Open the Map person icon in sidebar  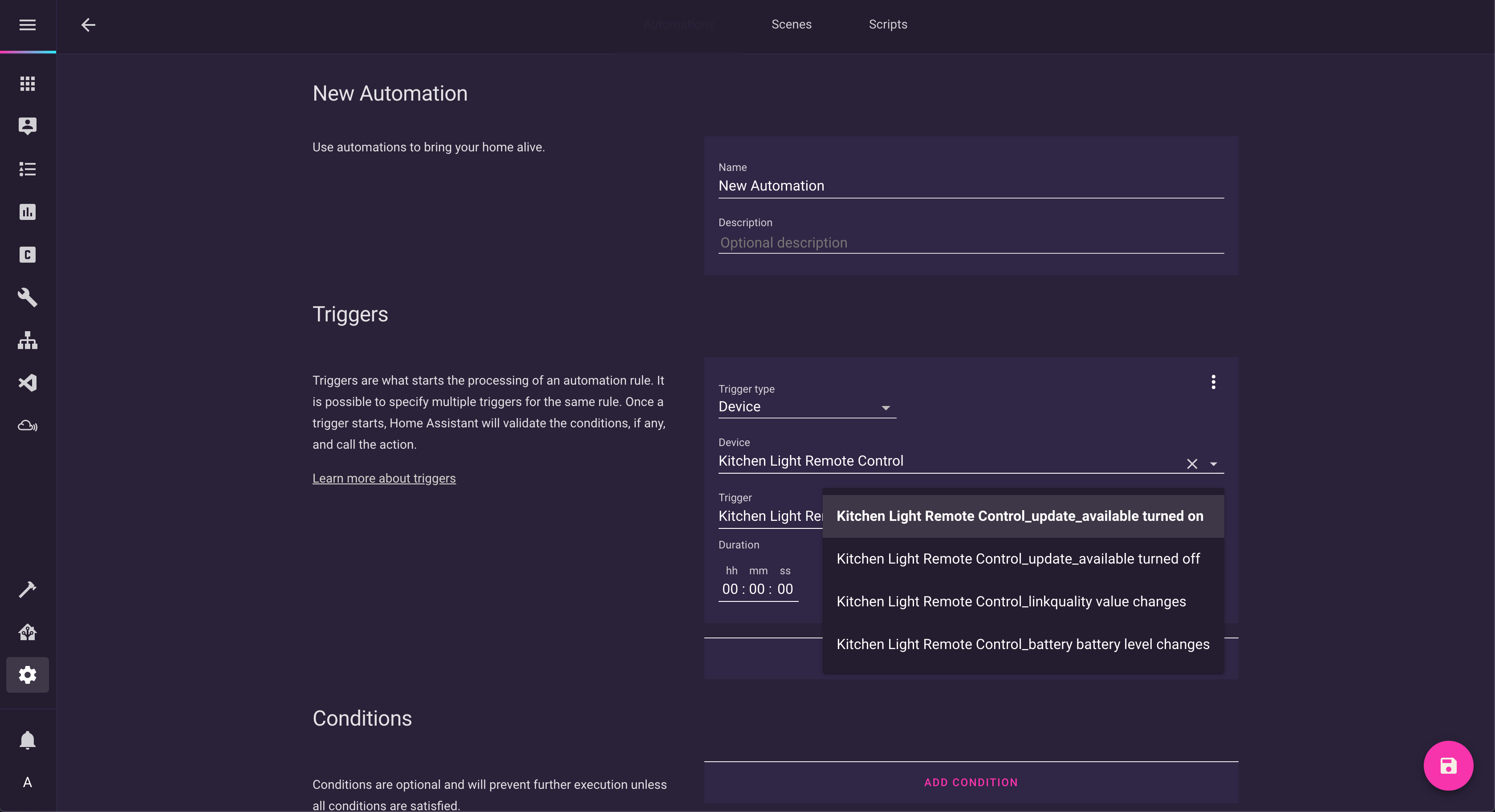27,126
